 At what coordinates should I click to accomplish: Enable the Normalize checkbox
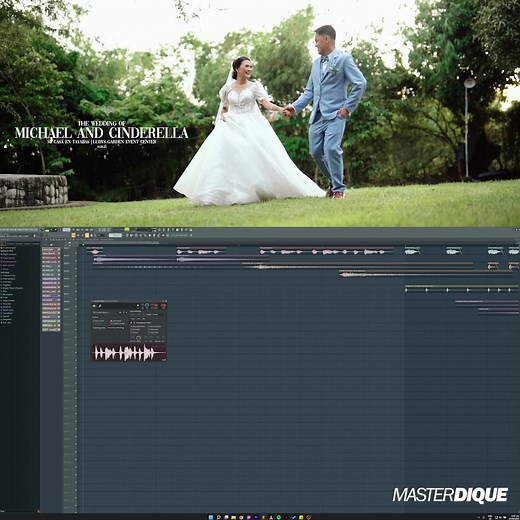136,329
